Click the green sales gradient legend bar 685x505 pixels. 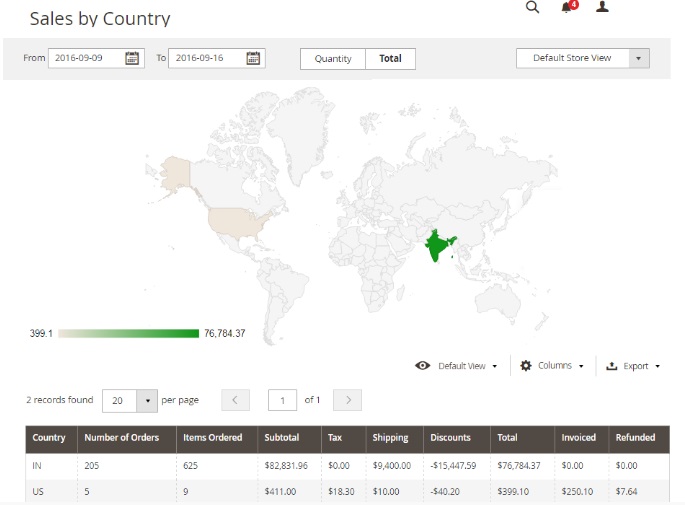[129, 333]
